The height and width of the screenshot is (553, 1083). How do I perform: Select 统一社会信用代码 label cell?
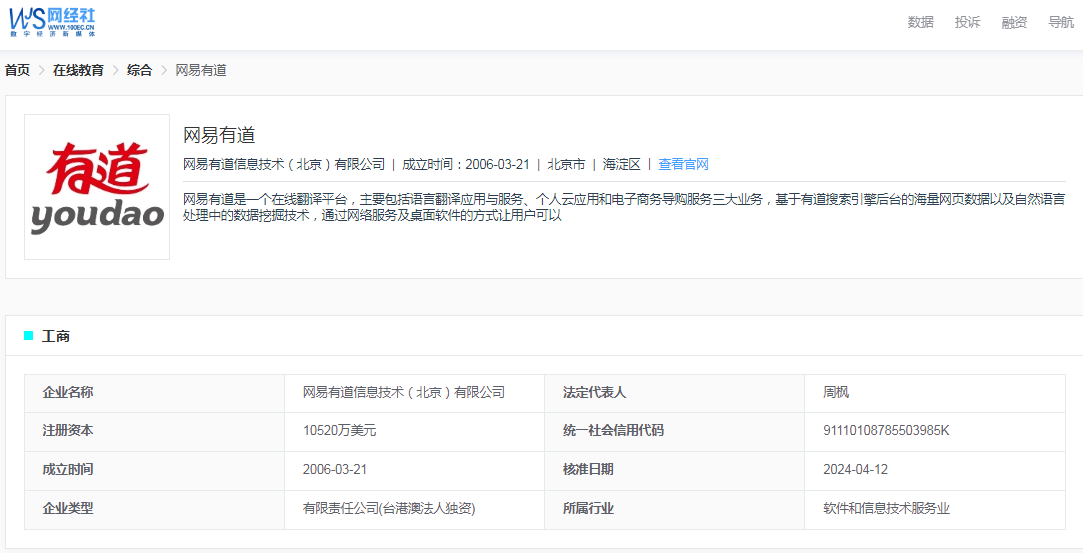tap(675, 431)
